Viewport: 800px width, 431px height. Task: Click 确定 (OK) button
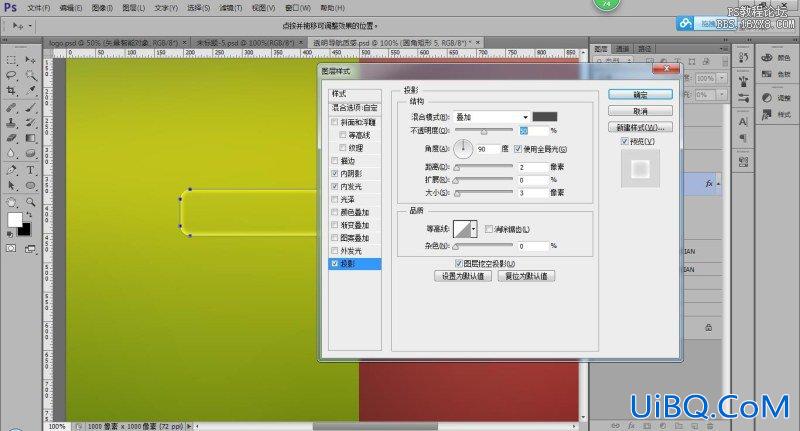(x=640, y=95)
